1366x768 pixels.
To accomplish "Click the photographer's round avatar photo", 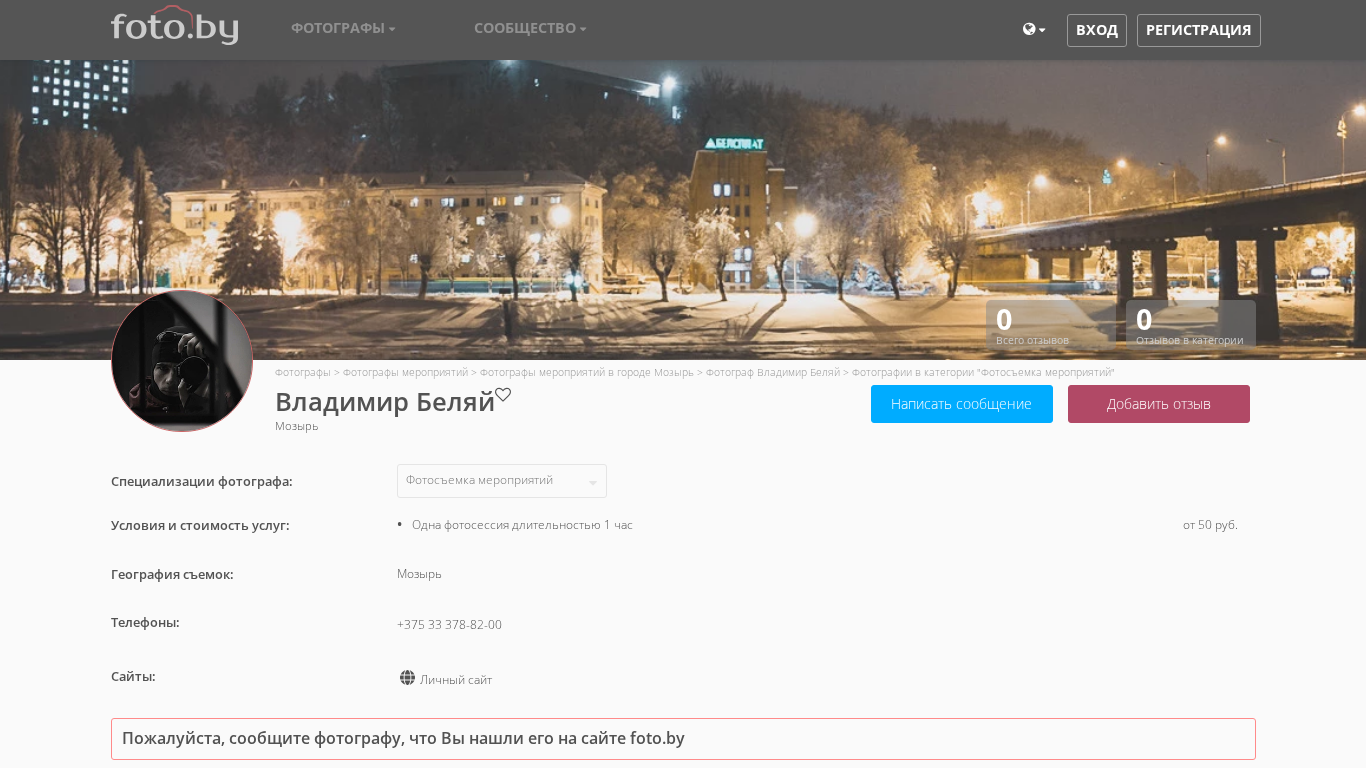I will (x=182, y=361).
